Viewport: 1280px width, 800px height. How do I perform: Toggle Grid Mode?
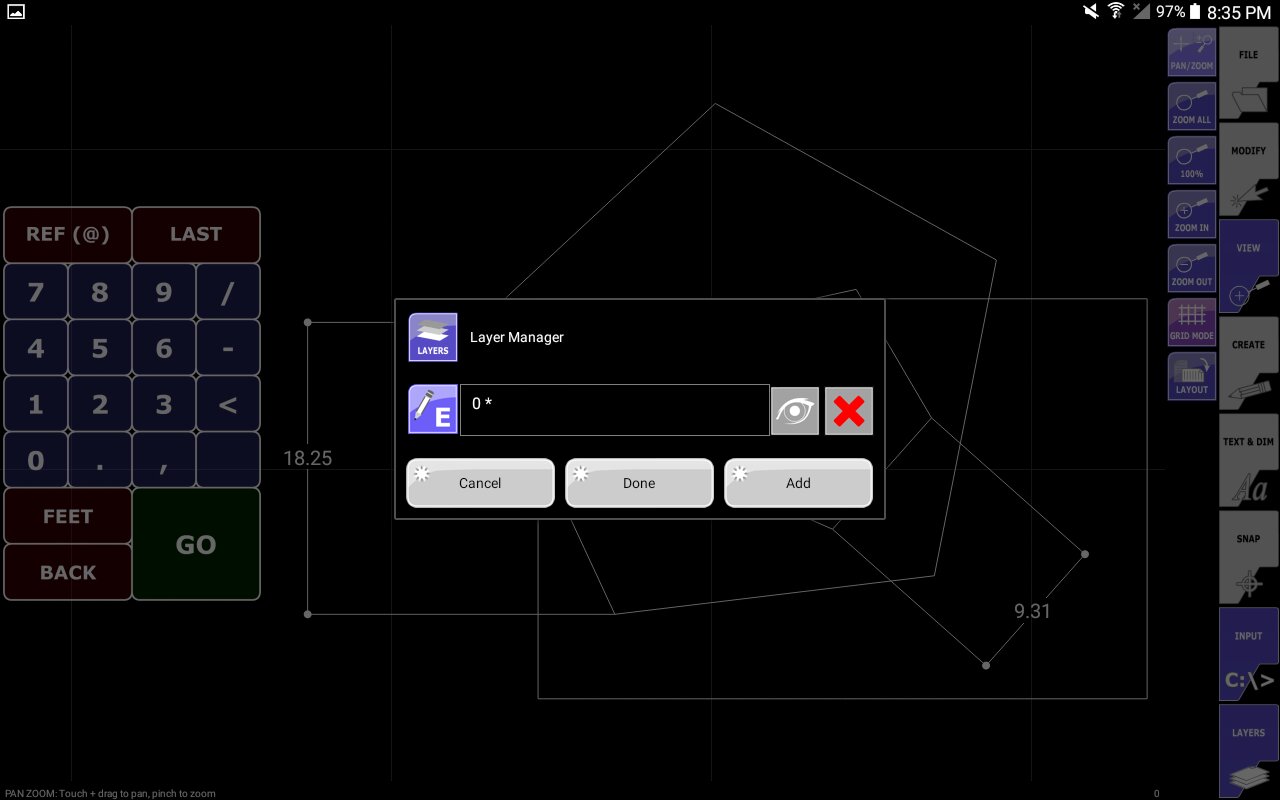1192,321
